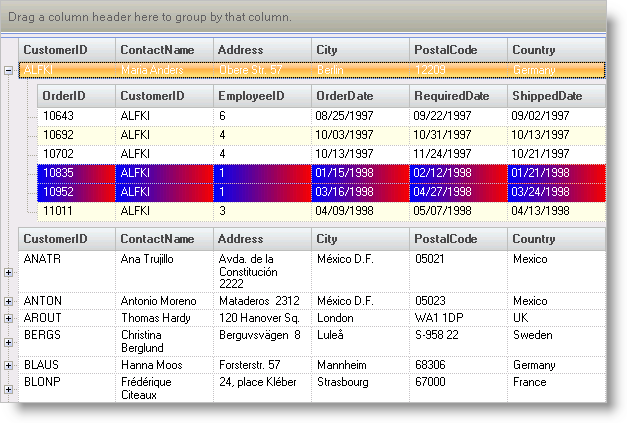Sort orders by the ShippedDate header

click(x=555, y=96)
